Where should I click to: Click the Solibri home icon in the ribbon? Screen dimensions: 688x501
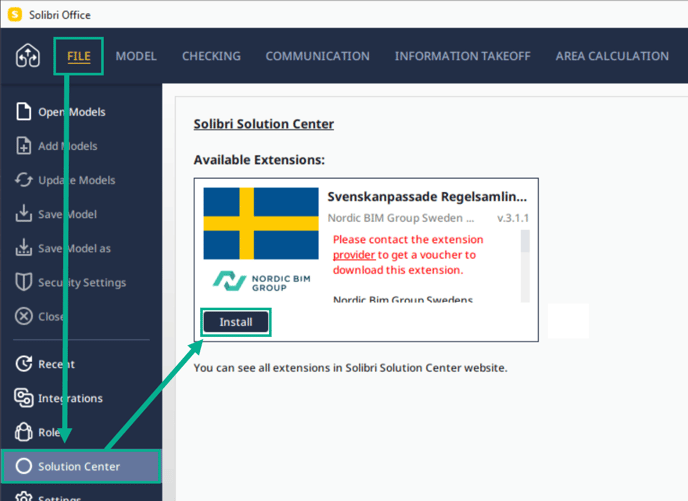28,56
